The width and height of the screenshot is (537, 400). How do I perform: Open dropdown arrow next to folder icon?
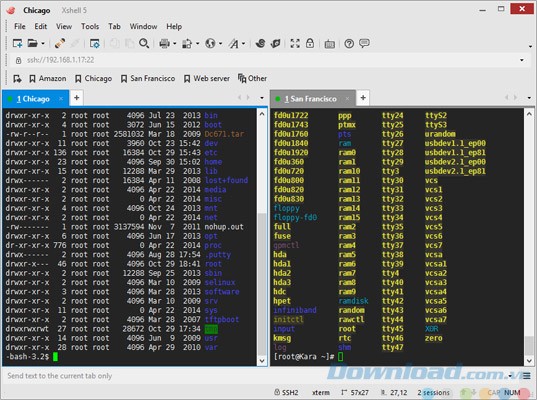click(43, 43)
